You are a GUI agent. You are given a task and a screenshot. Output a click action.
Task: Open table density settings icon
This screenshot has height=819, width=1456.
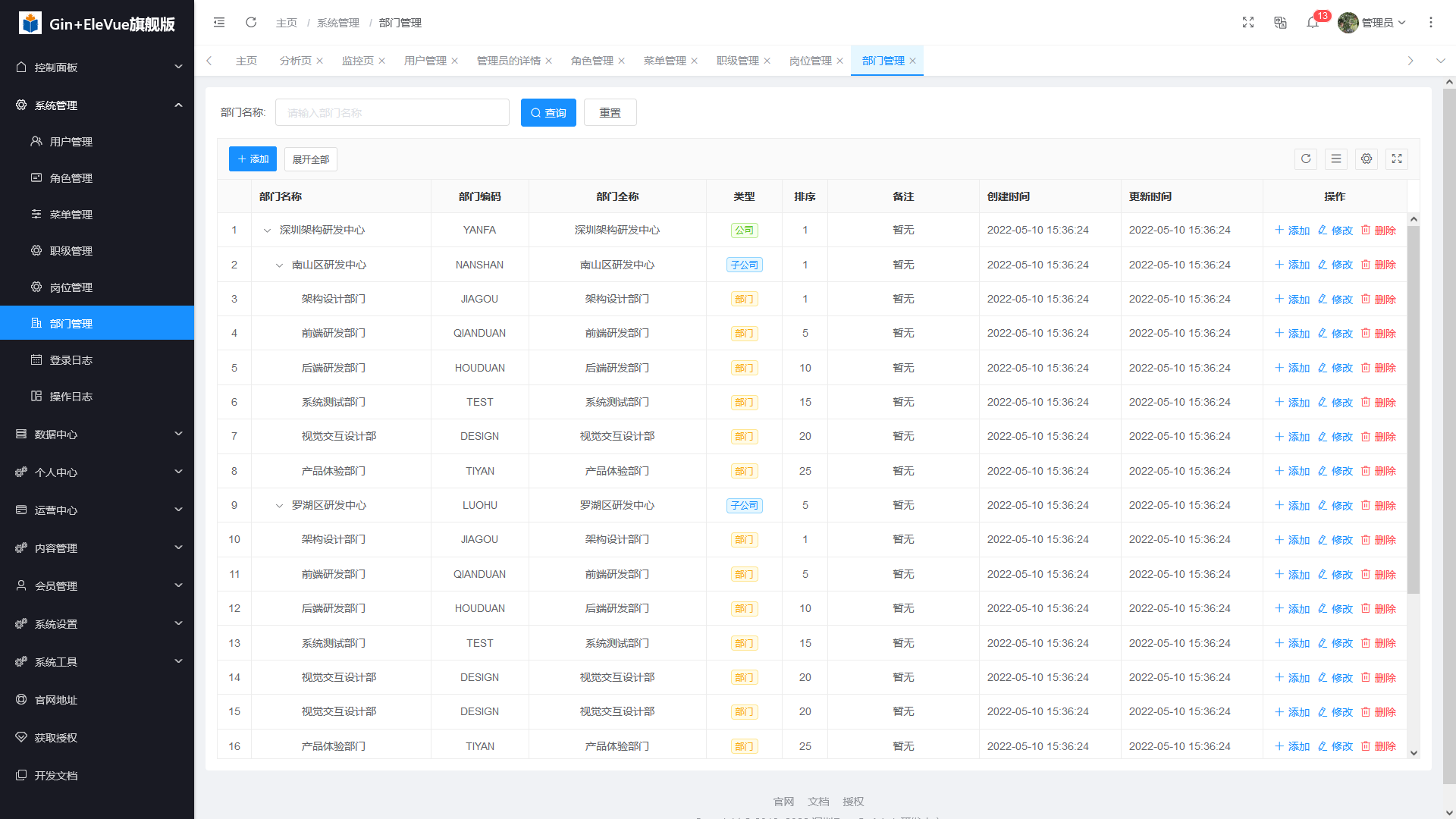[1336, 159]
